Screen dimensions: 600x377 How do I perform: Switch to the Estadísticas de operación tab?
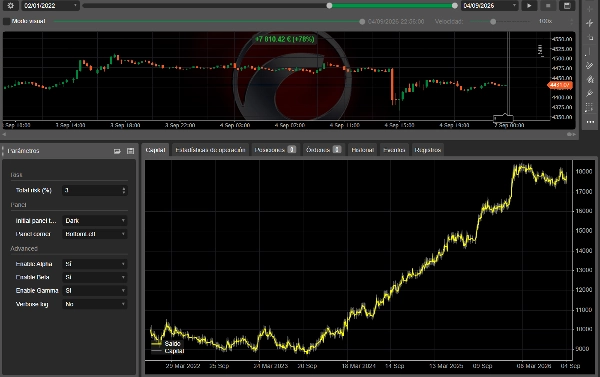pyautogui.click(x=210, y=150)
